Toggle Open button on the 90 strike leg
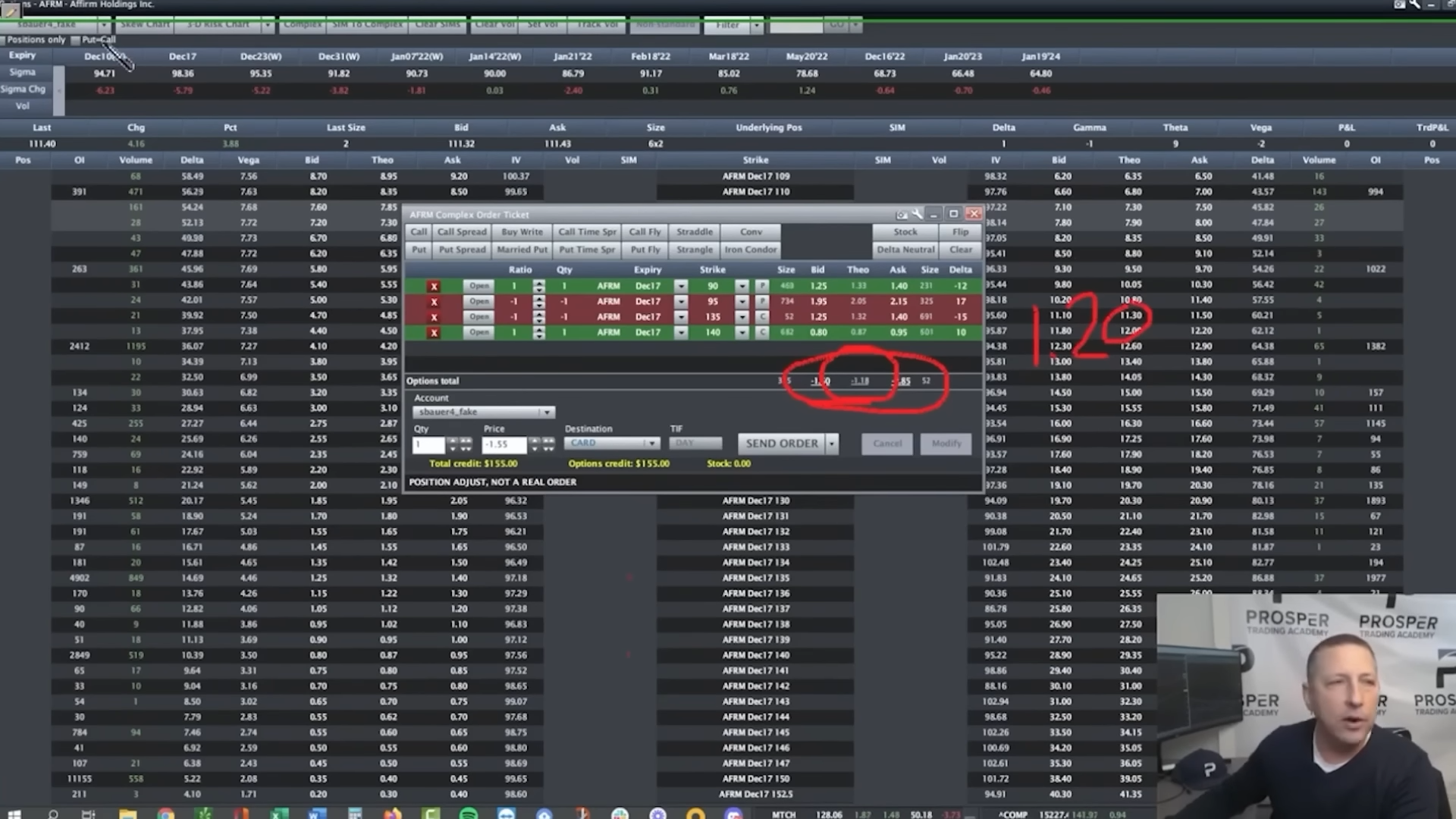Image resolution: width=1456 pixels, height=819 pixels. pos(479,286)
